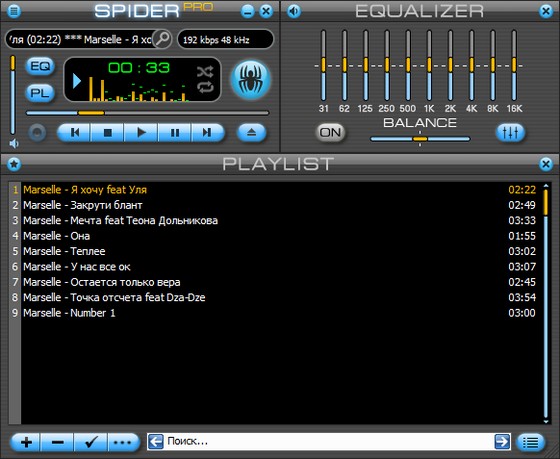
Task: Enable repeat playback mode
Action: pyautogui.click(x=205, y=88)
